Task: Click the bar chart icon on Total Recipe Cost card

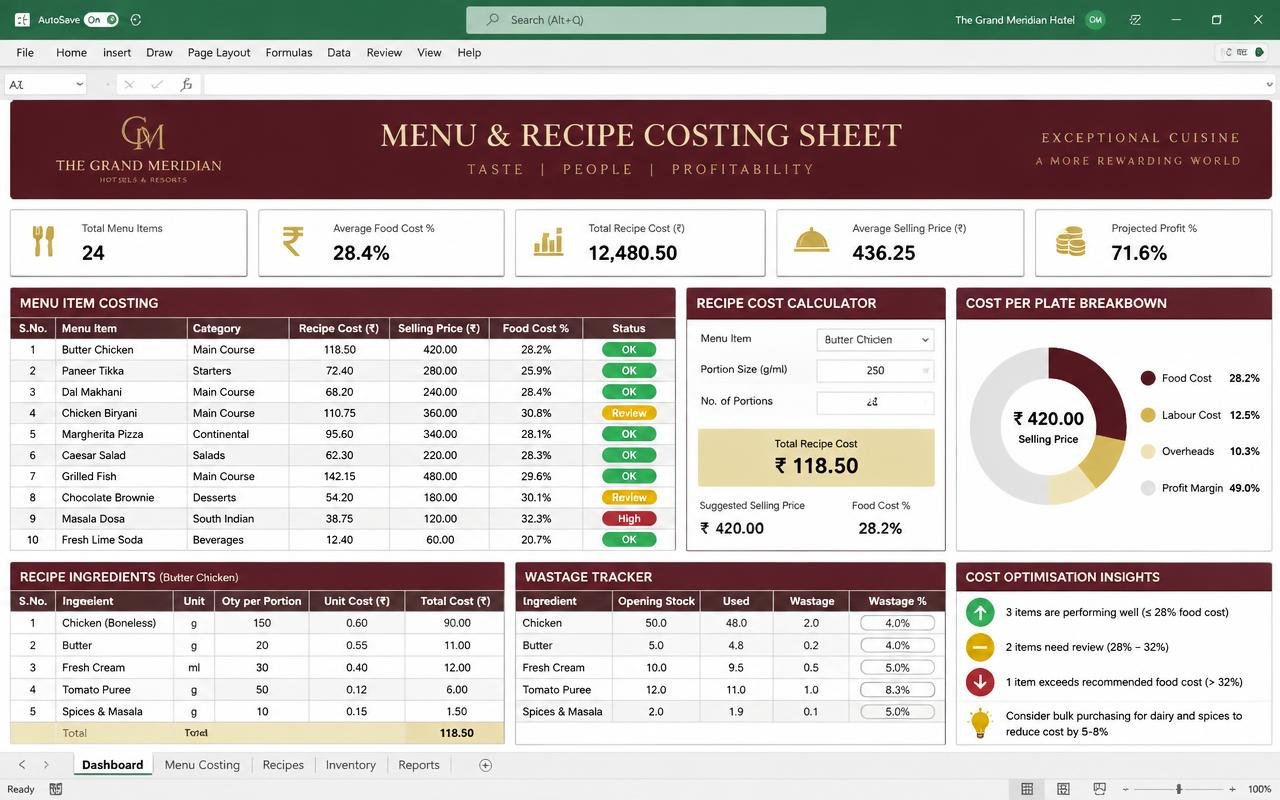Action: 548,242
